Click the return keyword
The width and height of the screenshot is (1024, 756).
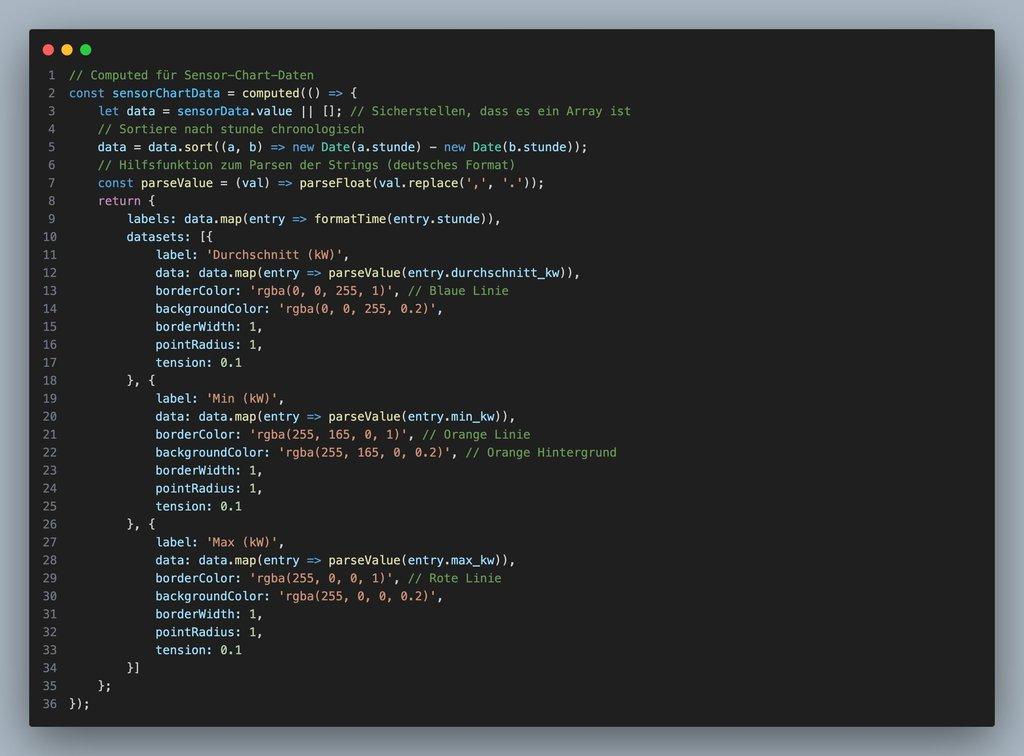pyautogui.click(x=119, y=201)
